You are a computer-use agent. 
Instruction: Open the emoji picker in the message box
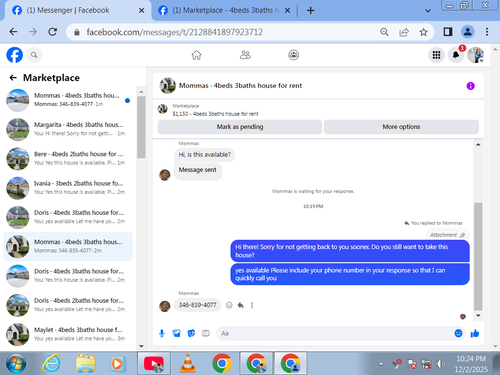tap(458, 333)
